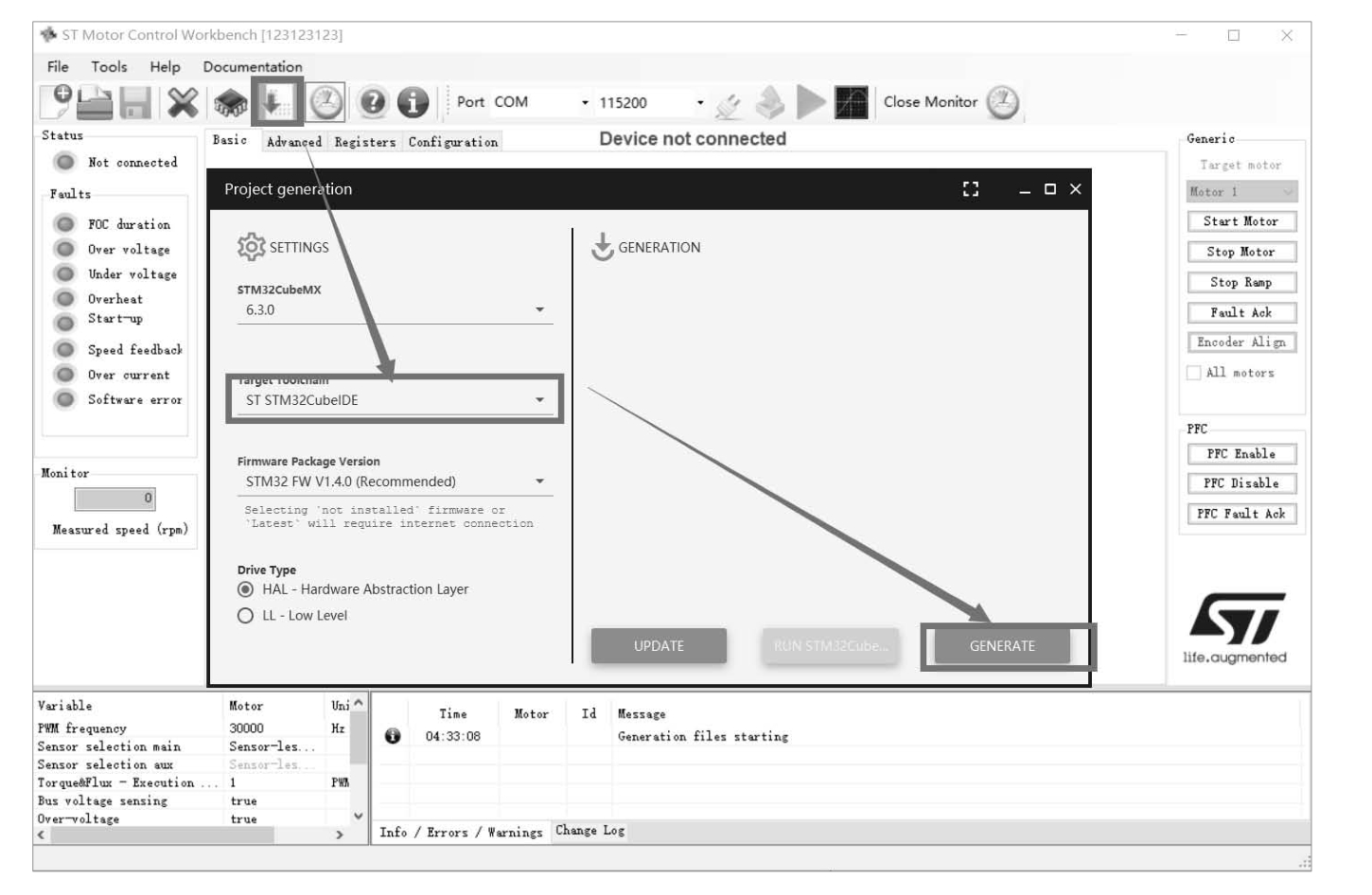
Task: Switch to the Basic tab
Action: tap(230, 140)
